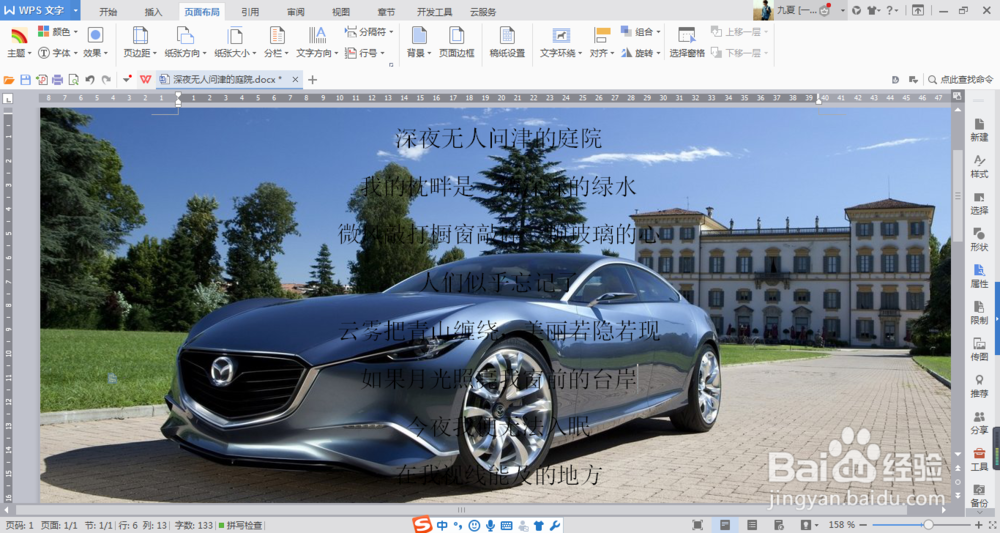This screenshot has height=533, width=1000.
Task: Expand the 旋转 rotate dropdown
Action: coord(640,53)
